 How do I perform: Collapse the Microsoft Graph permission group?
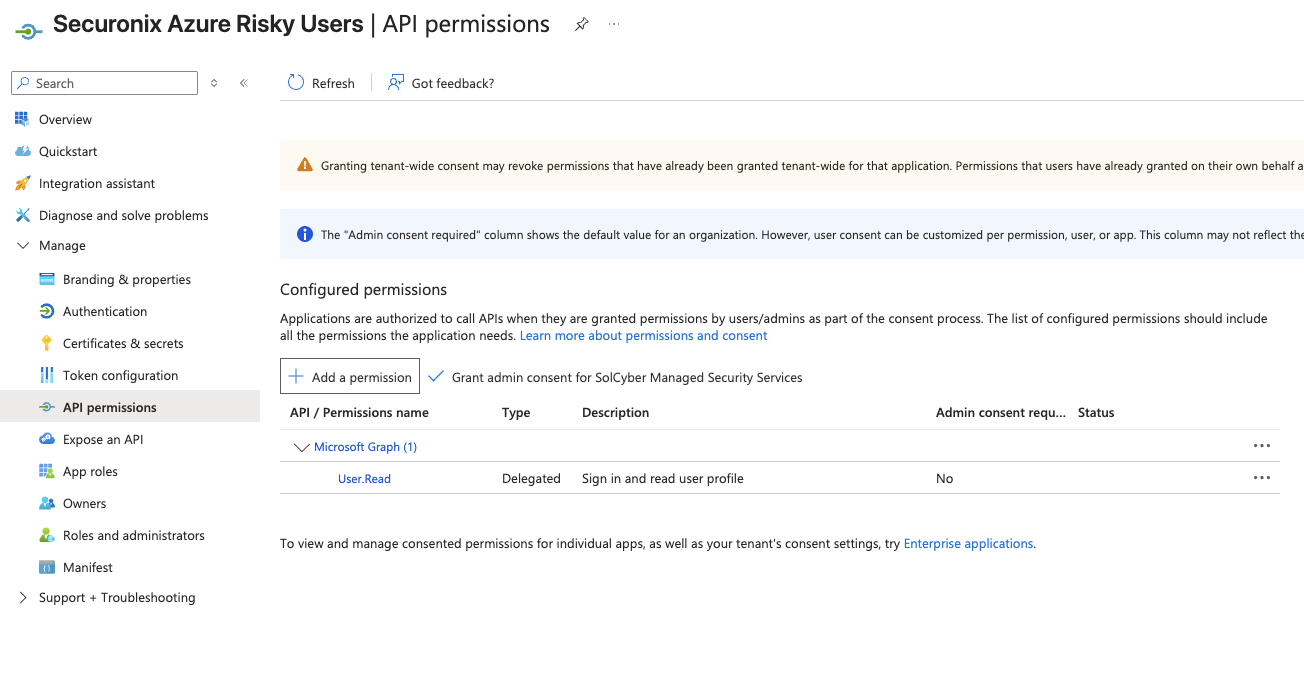click(x=301, y=447)
